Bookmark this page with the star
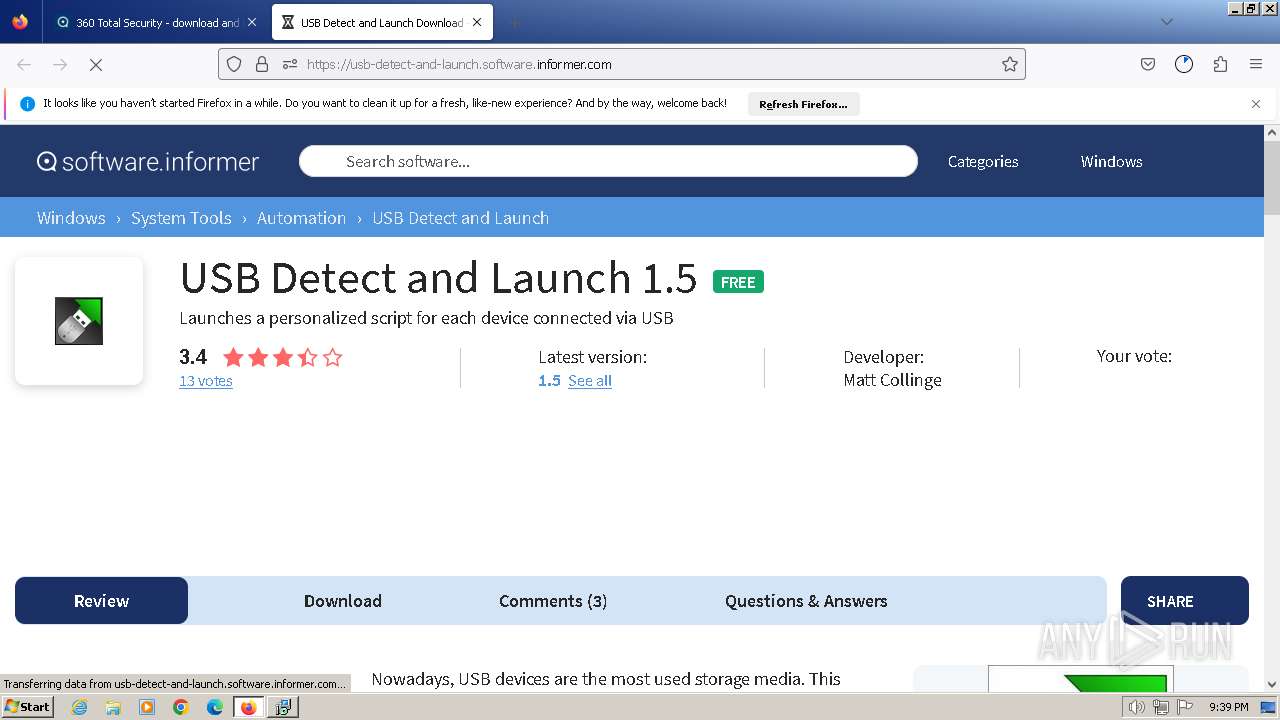The width and height of the screenshot is (1280, 720). coord(1010,64)
